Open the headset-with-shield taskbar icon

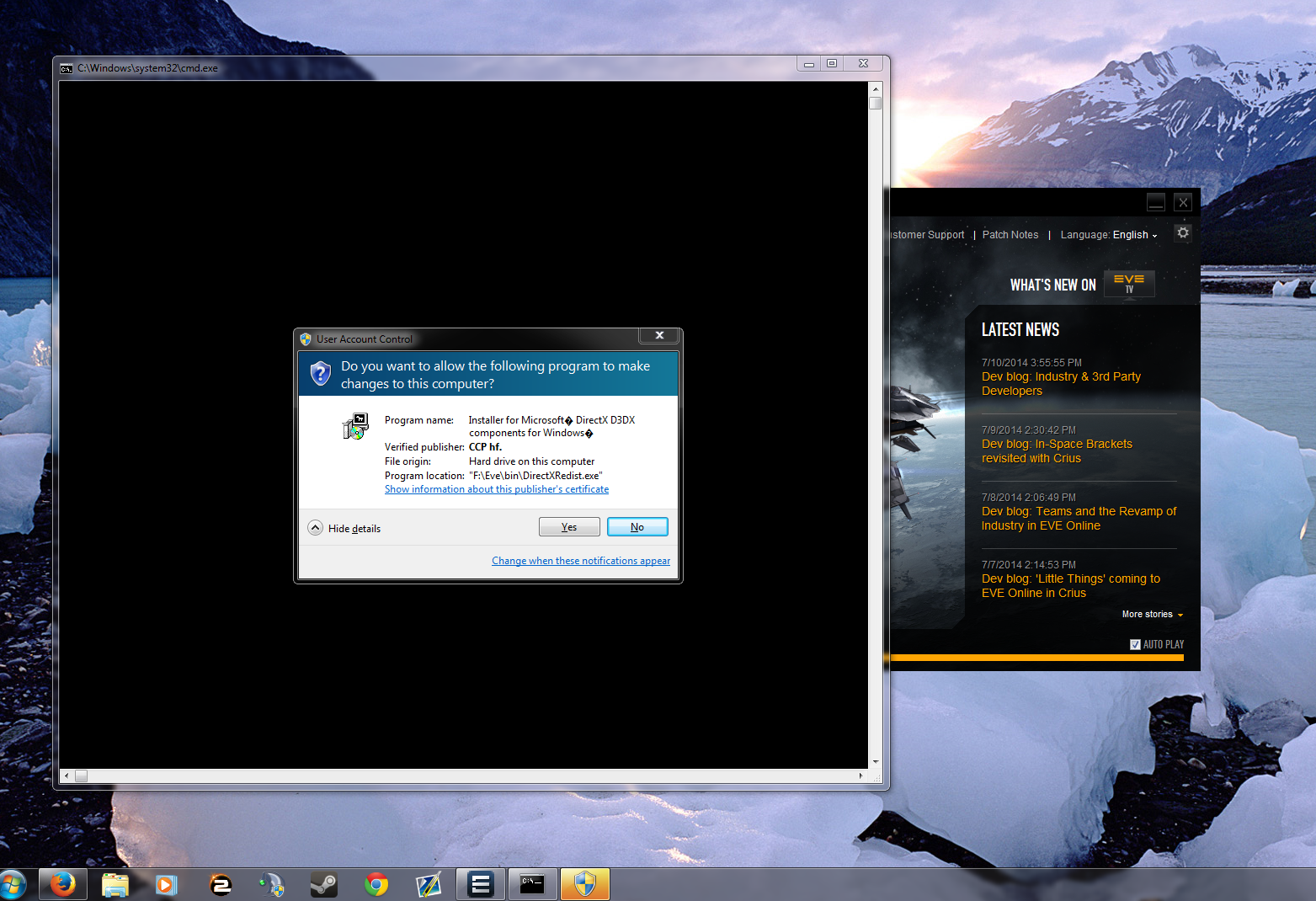(271, 885)
